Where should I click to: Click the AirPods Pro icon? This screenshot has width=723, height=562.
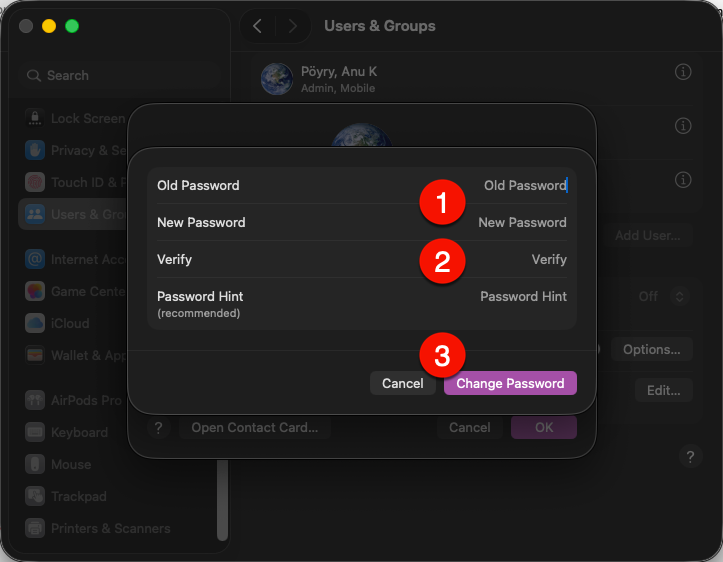(35, 400)
